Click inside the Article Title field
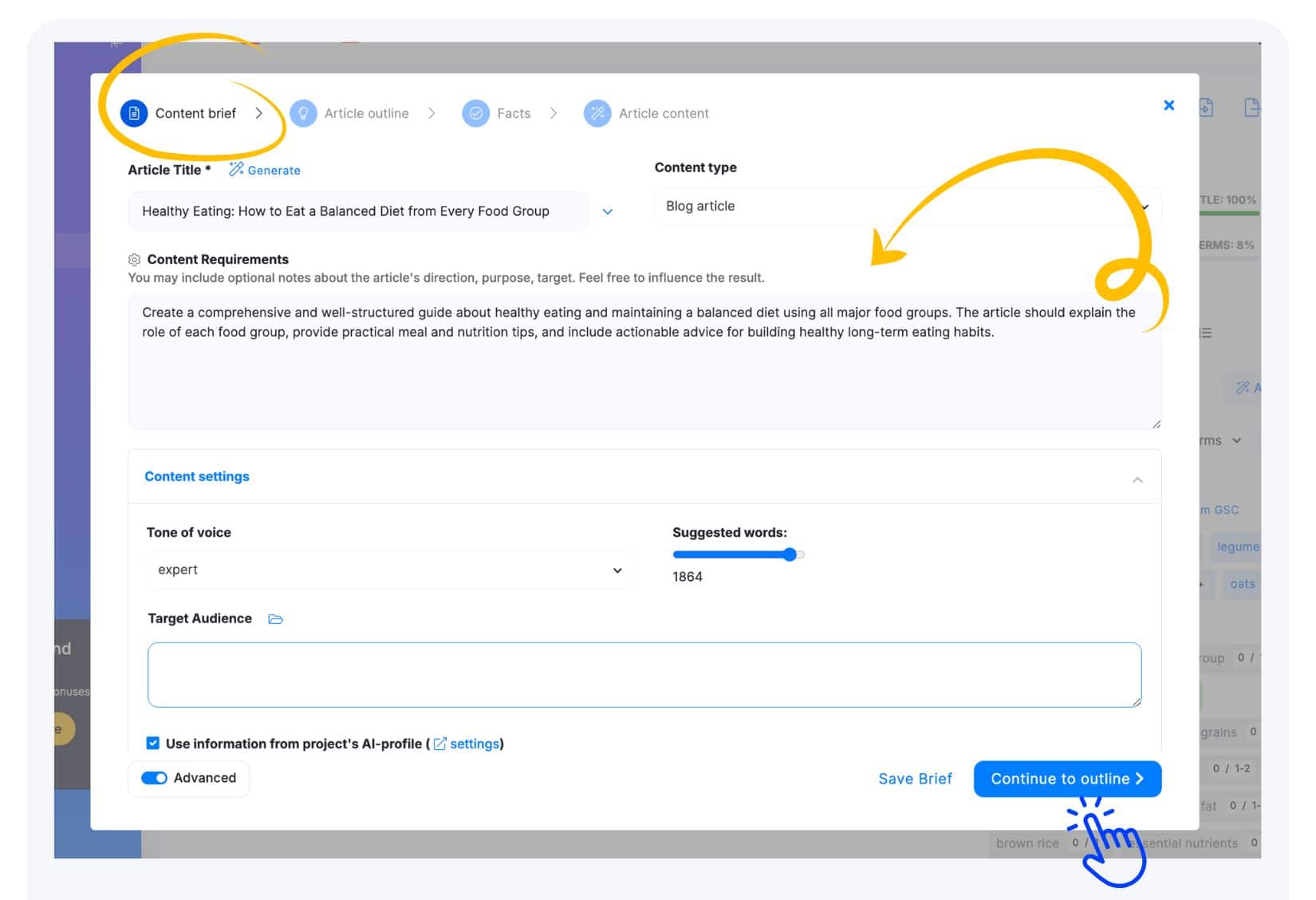Image resolution: width=1316 pixels, height=900 pixels. coord(358,211)
